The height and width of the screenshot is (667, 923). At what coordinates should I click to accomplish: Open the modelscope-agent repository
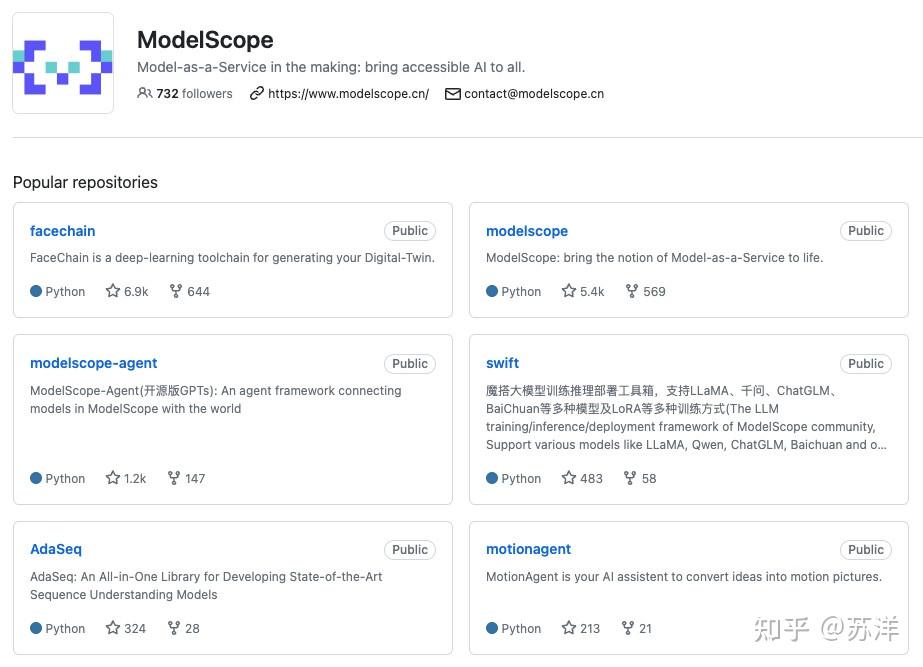tap(94, 363)
